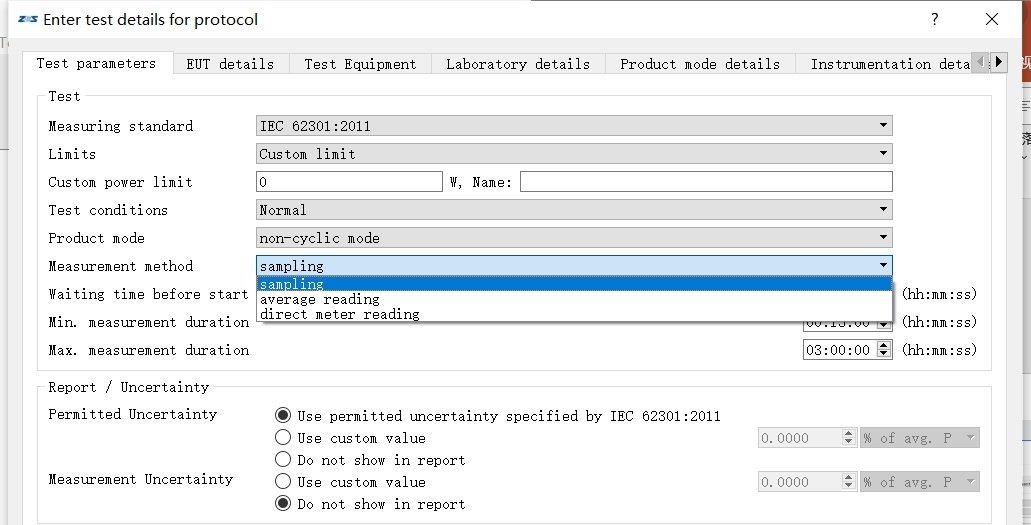Image resolution: width=1031 pixels, height=525 pixels.
Task: Select 'Use permitted uncertainty specified by IEC 62301:2011'
Action: pyautogui.click(x=284, y=416)
